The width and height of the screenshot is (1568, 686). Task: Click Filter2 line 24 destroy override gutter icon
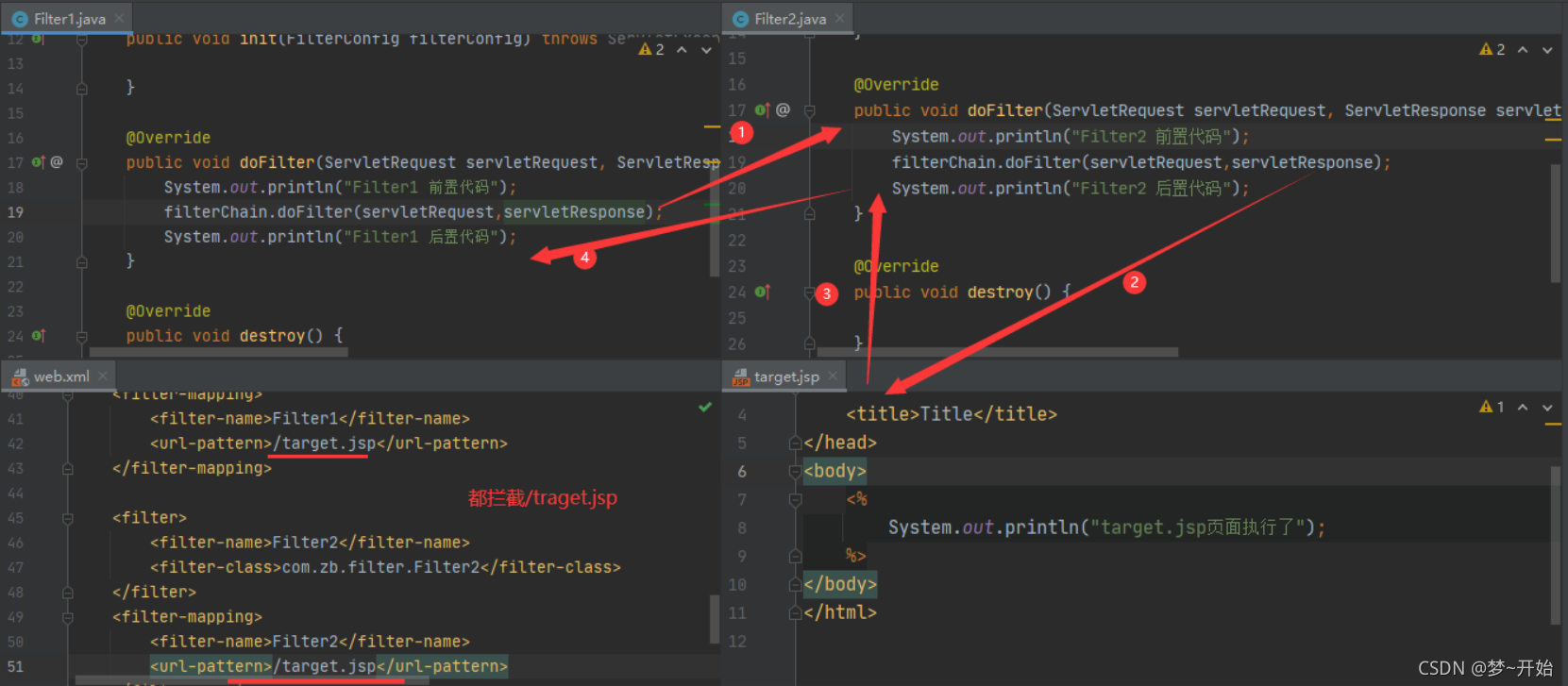point(762,293)
